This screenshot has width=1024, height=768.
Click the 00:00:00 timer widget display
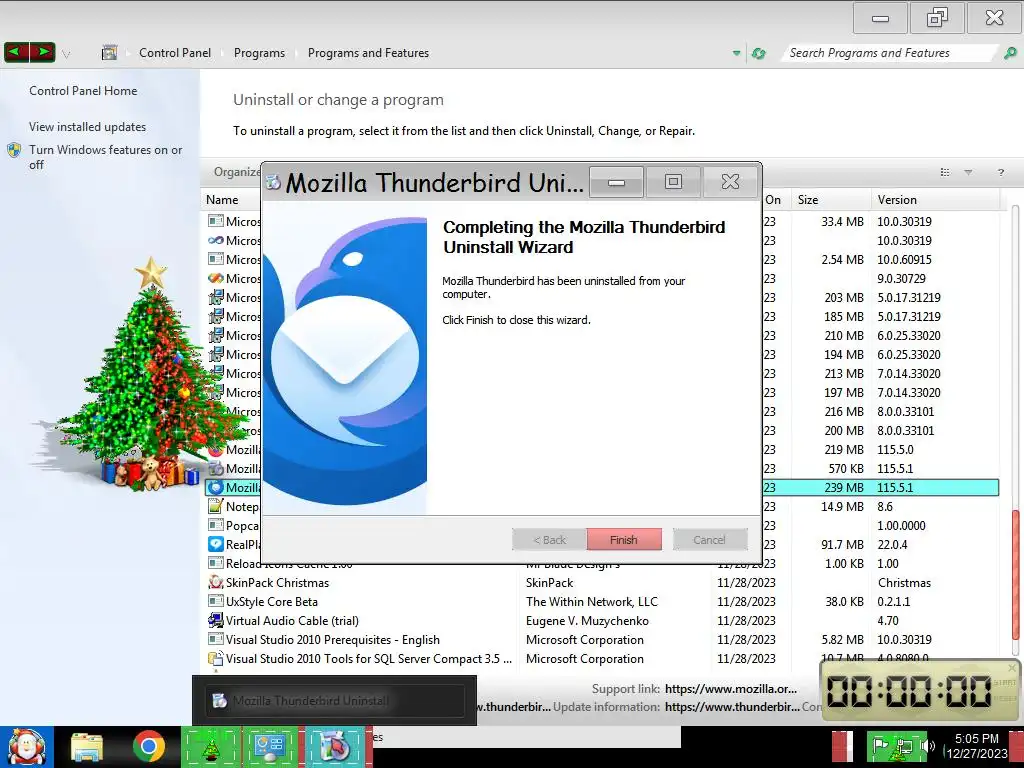[908, 691]
